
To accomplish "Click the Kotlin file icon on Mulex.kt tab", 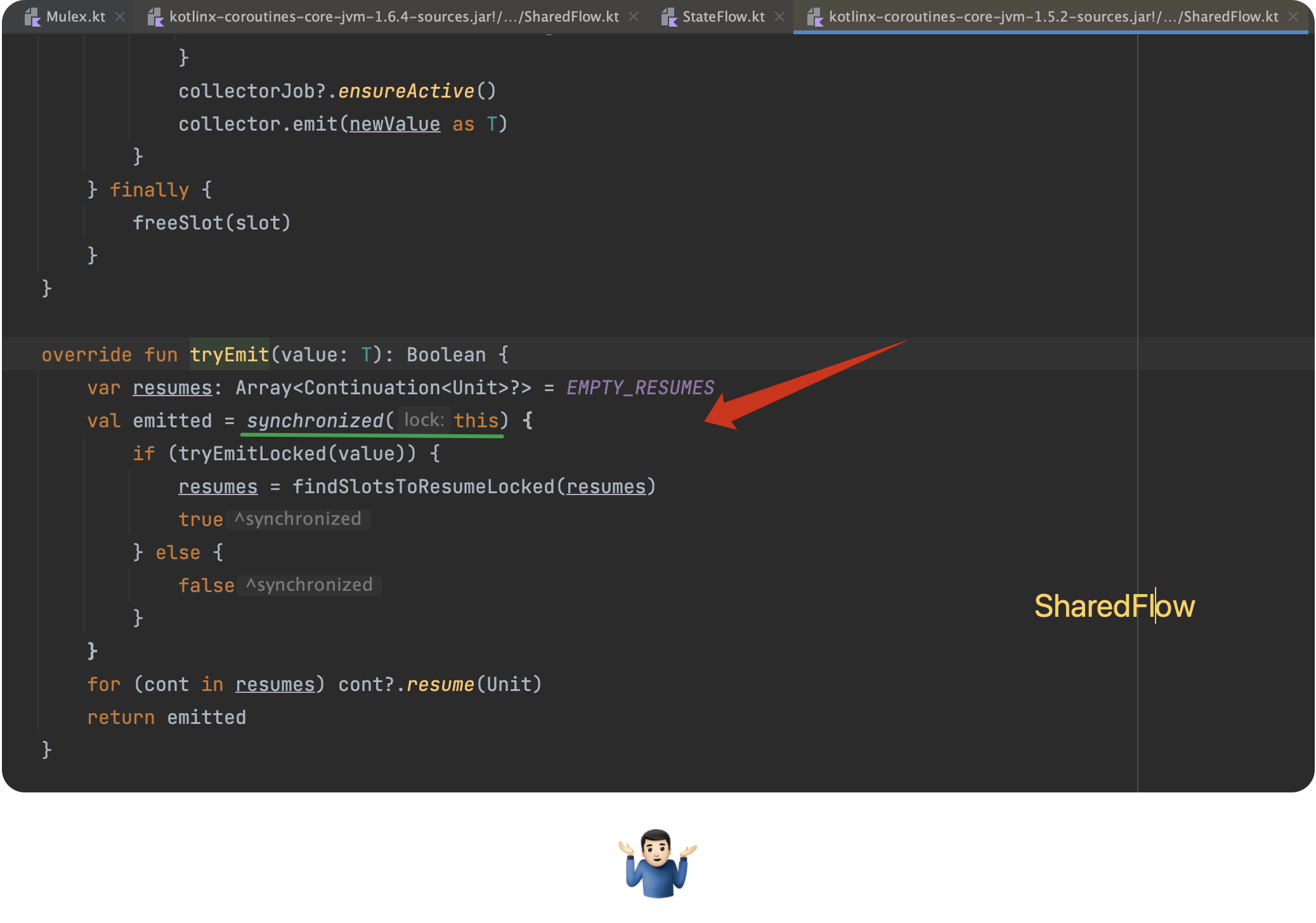I will (x=32, y=17).
